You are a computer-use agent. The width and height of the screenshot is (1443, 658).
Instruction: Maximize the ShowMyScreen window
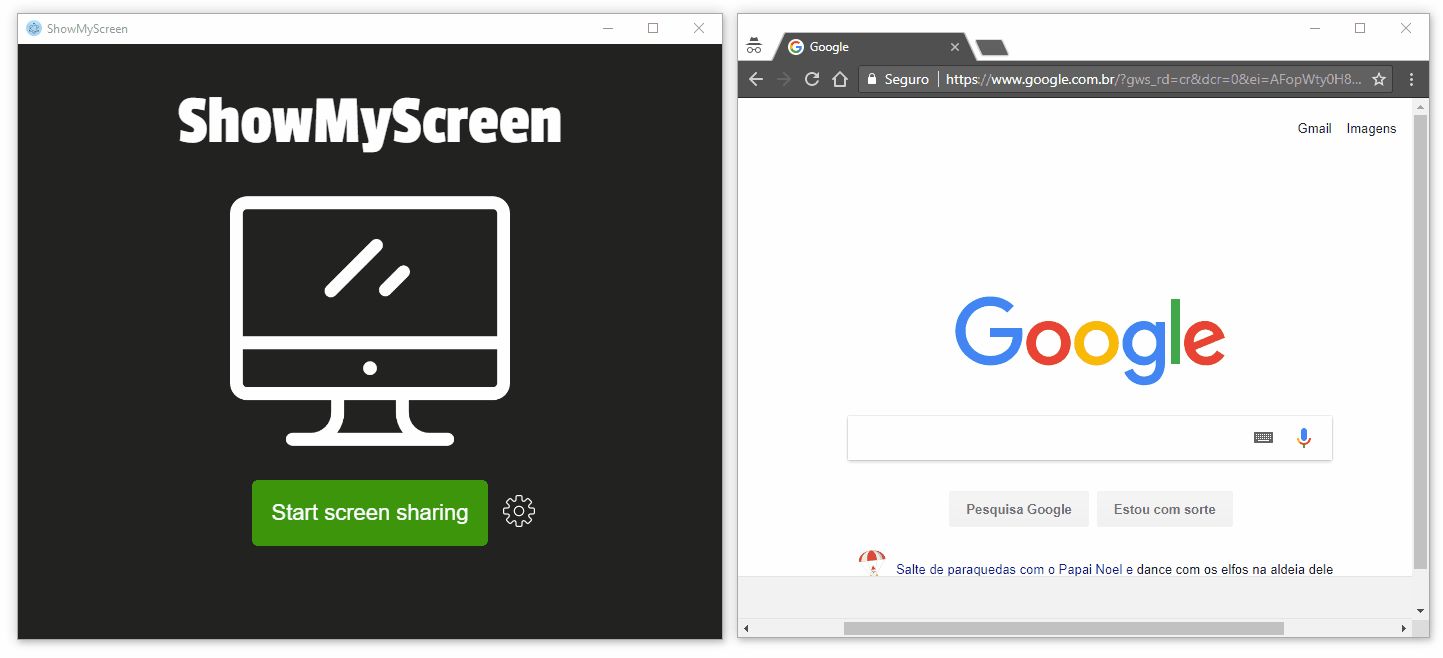653,28
